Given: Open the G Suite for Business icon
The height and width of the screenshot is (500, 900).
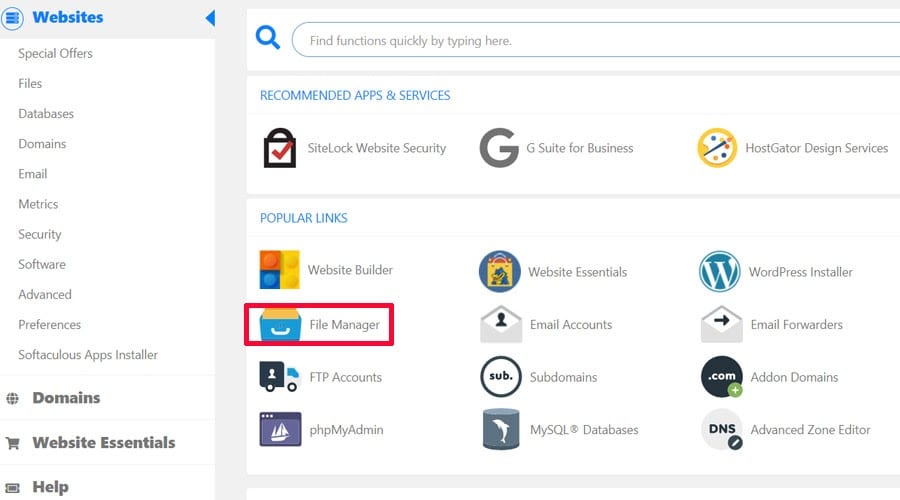Looking at the screenshot, I should [499, 148].
